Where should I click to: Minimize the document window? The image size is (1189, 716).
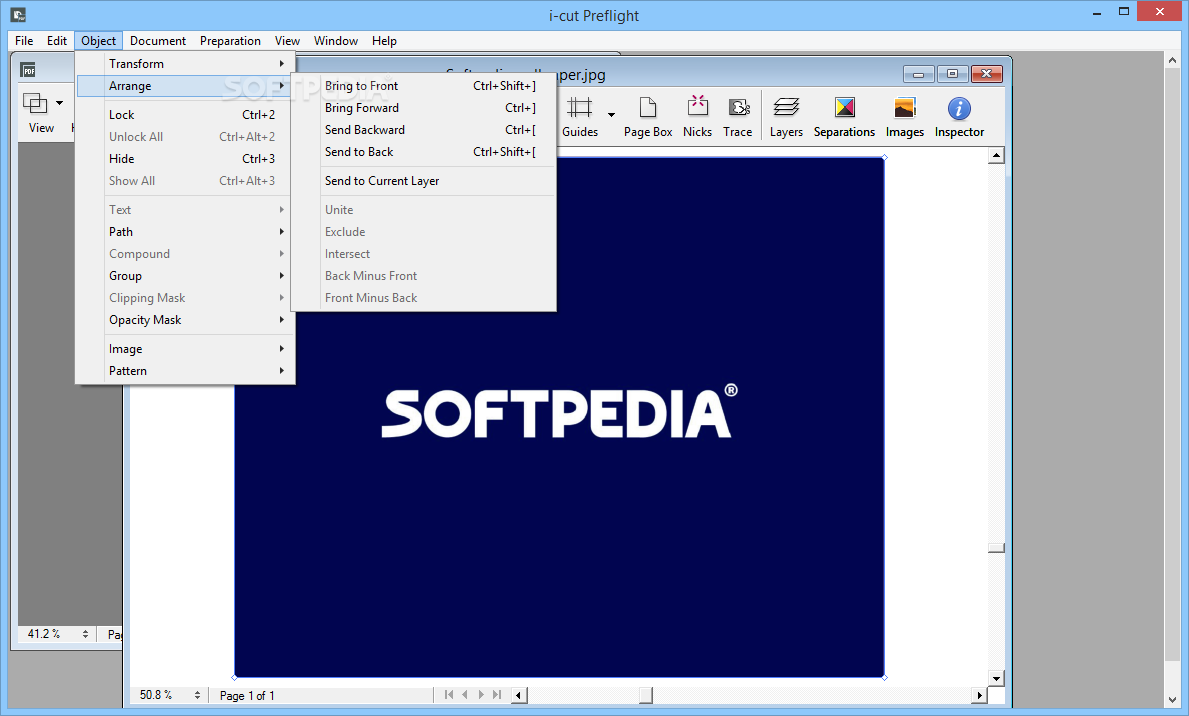919,74
